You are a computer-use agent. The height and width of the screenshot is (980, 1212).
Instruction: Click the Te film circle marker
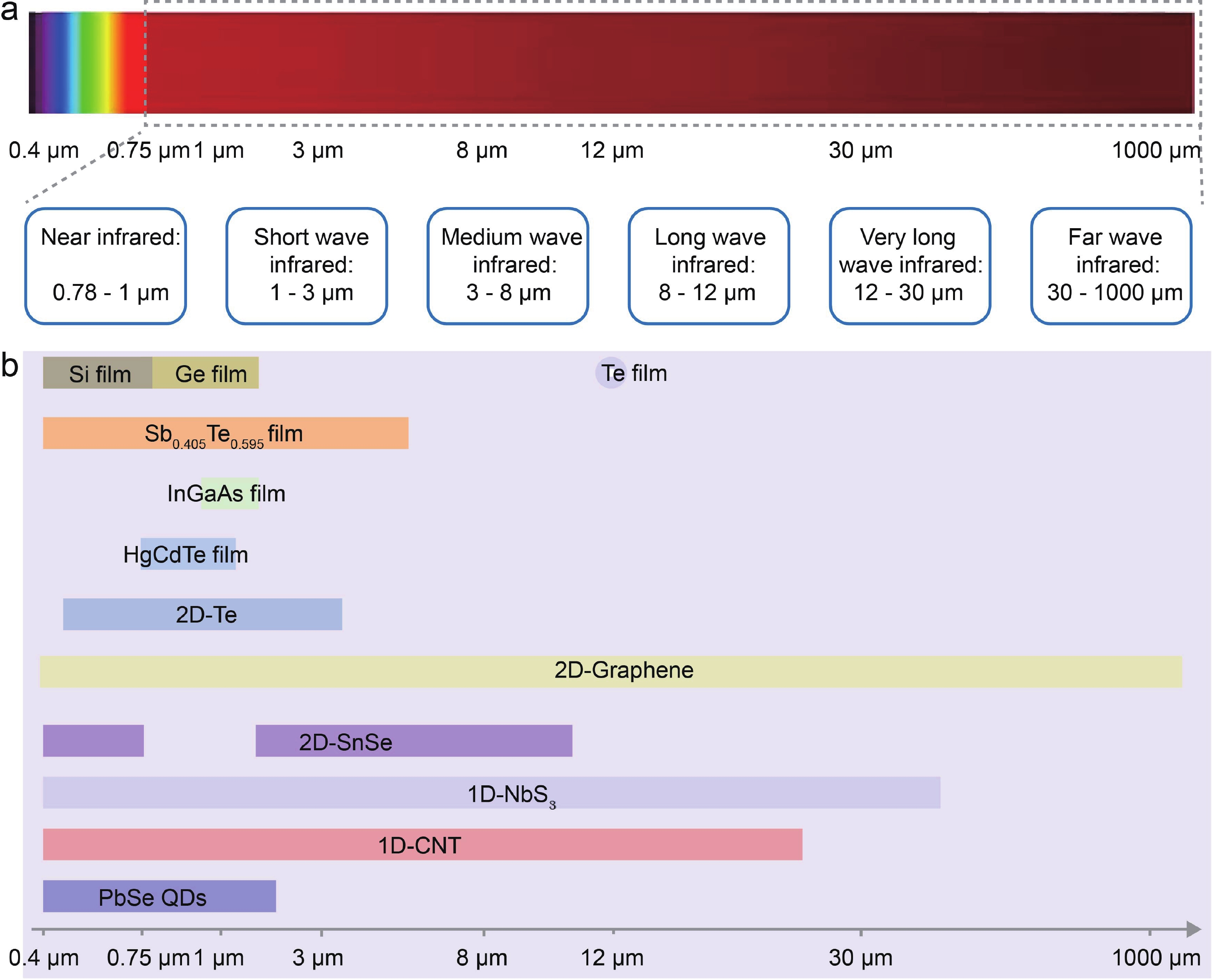611,373
